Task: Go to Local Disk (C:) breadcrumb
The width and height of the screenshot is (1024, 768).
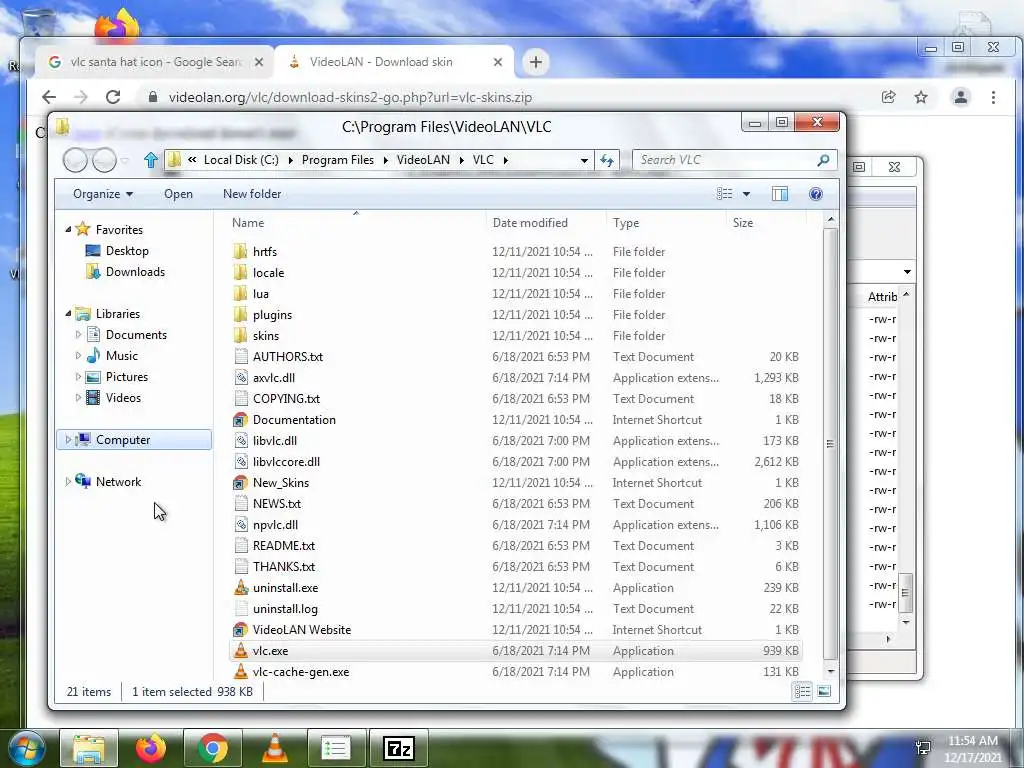Action: click(x=241, y=160)
